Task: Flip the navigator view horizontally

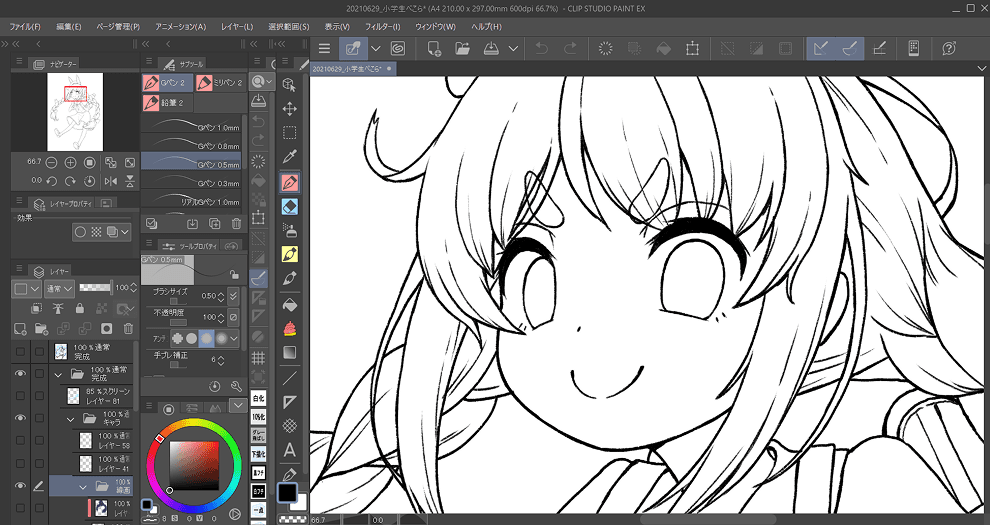Action: coord(111,181)
